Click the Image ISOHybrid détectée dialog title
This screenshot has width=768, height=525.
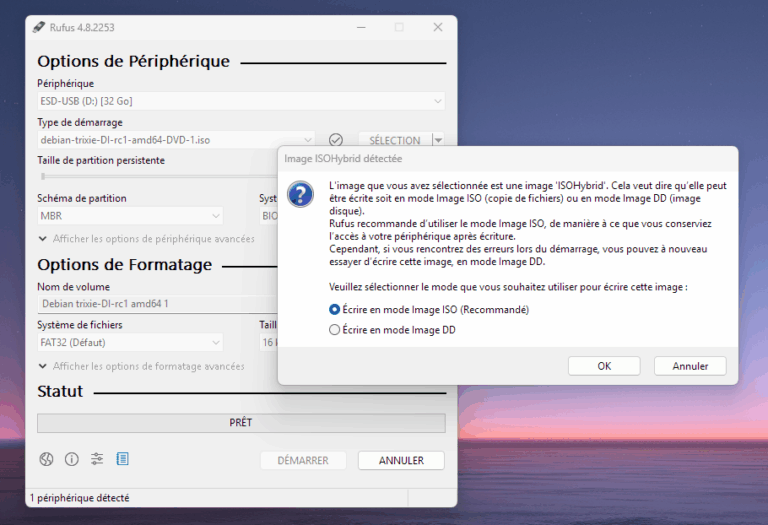343,159
